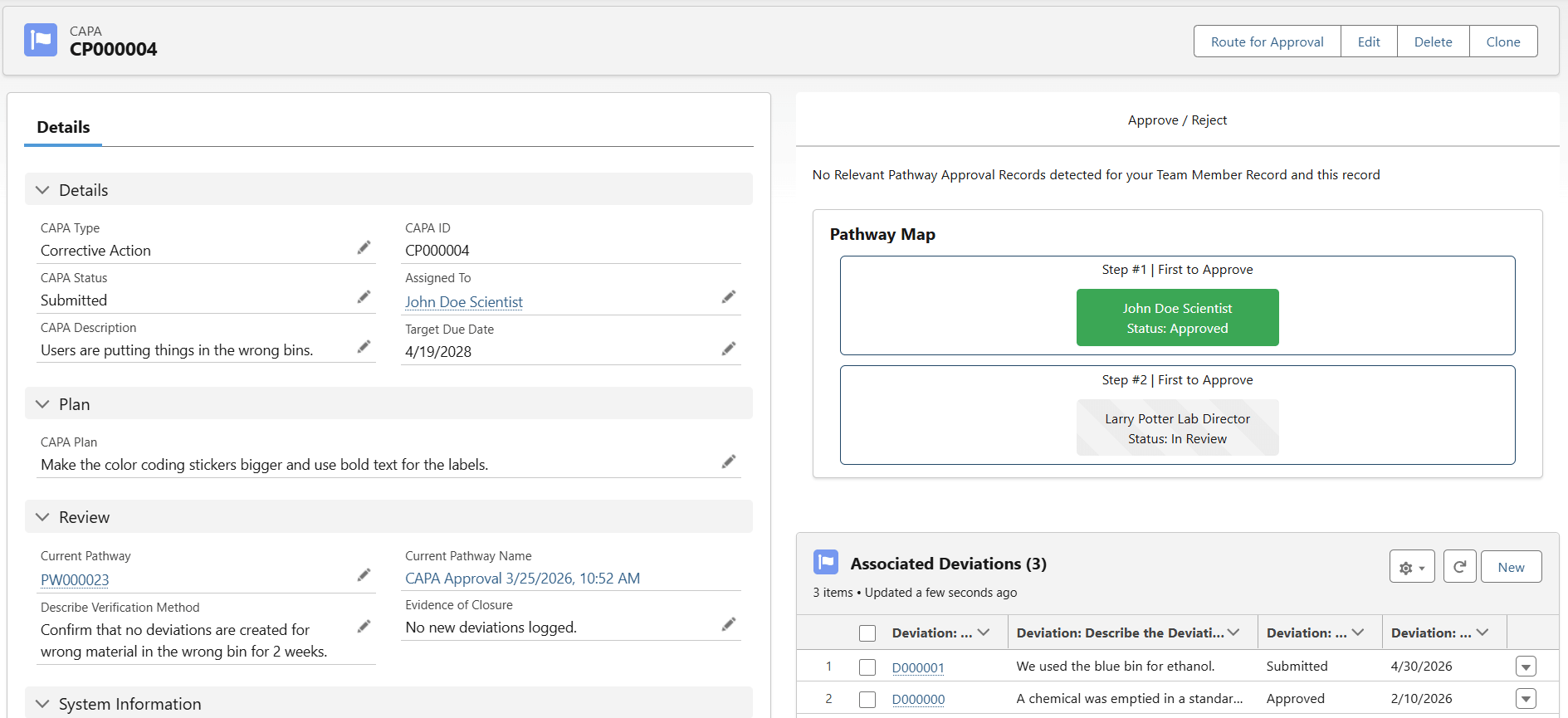Click Associated Deviations flag icon
The width and height of the screenshot is (1568, 718).
click(x=826, y=563)
